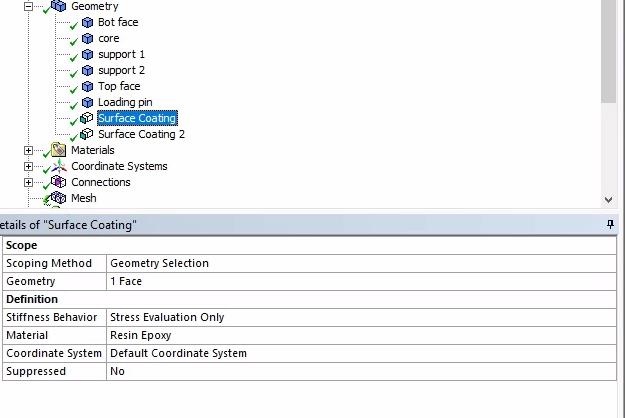The image size is (625, 418).
Task: Select the Geometry tree label
Action: click(94, 6)
